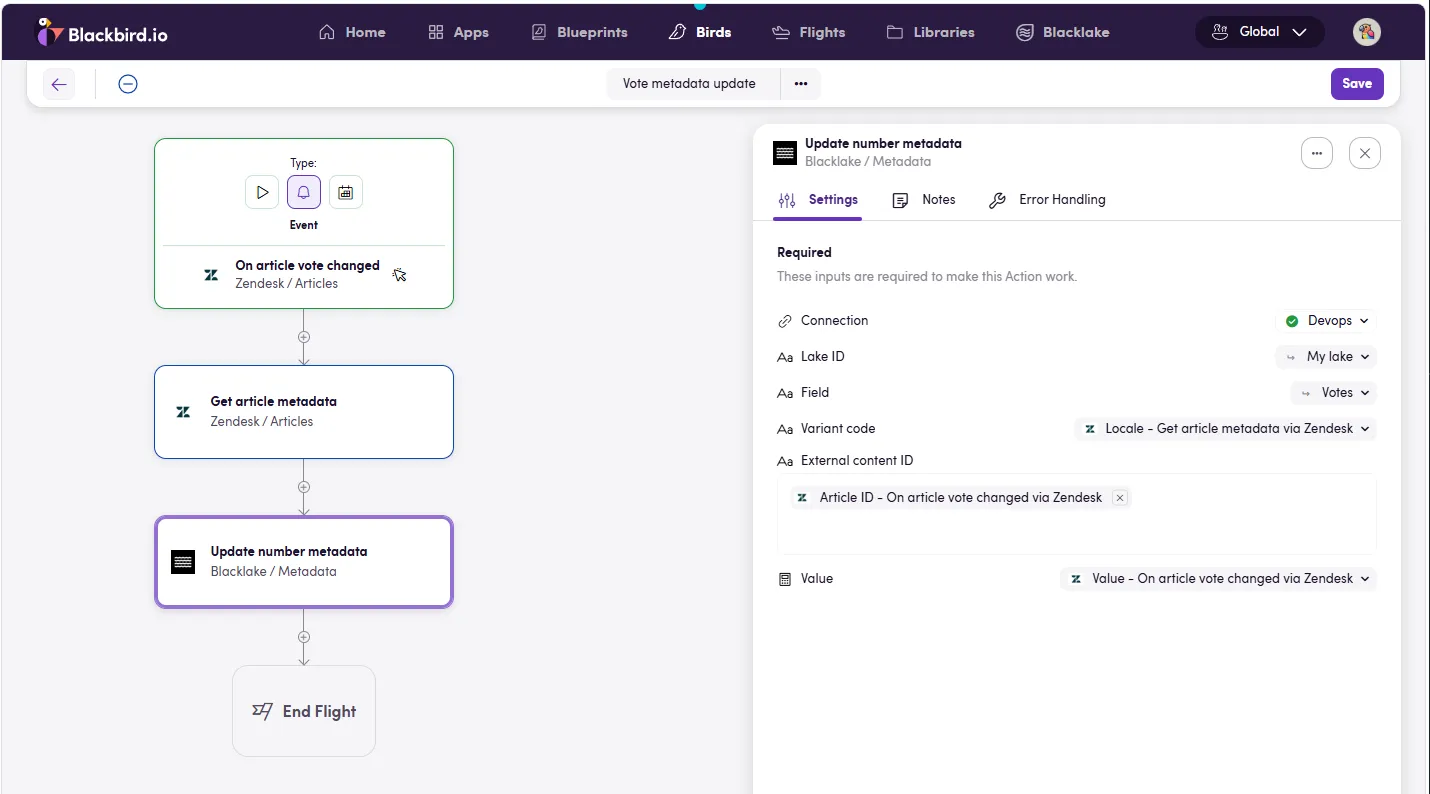This screenshot has width=1430, height=794.
Task: Select the On article vote changed trigger
Action: (x=304, y=275)
